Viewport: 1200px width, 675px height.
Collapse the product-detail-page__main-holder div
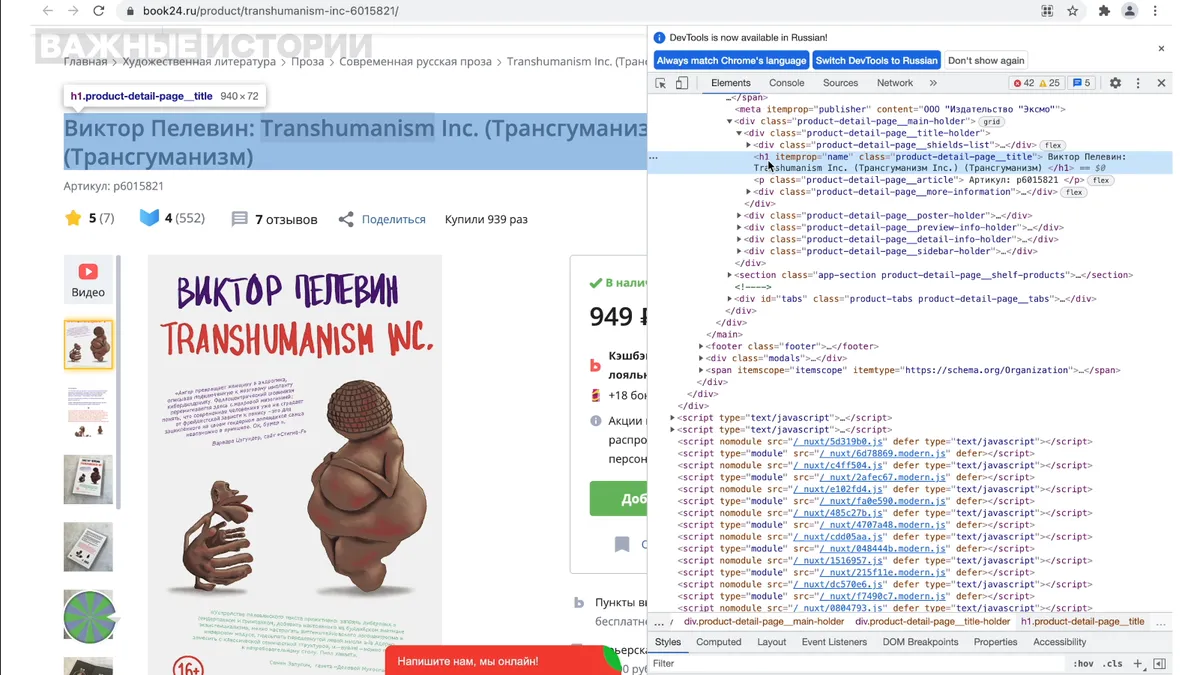point(730,121)
